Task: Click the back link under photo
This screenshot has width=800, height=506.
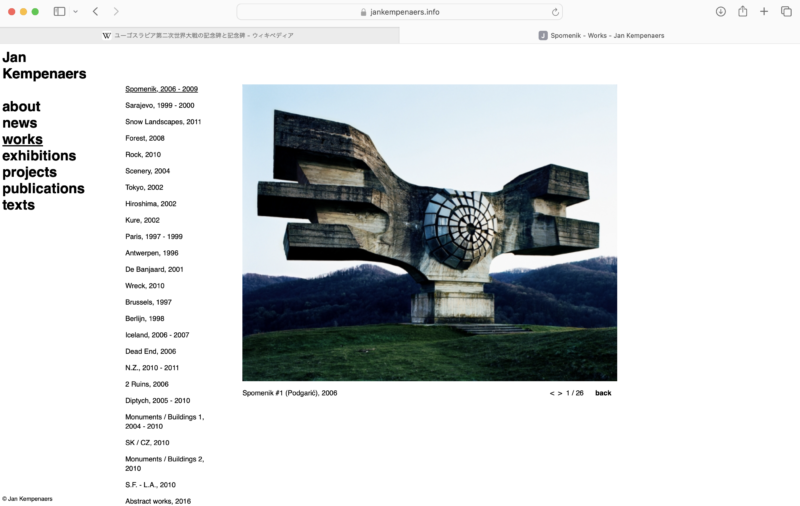Action: click(x=603, y=393)
